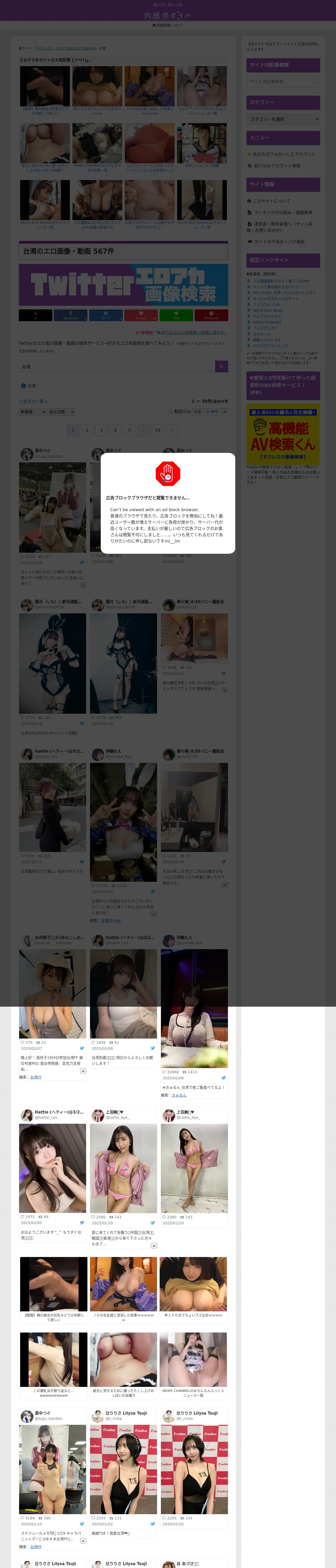Remove the 台湾 tag via its x icon

[x=23, y=386]
